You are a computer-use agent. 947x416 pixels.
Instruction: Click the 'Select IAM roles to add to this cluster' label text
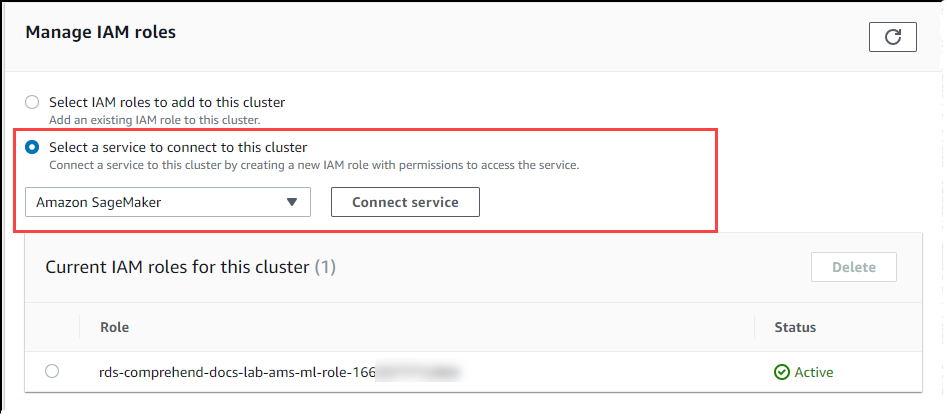pos(167,102)
